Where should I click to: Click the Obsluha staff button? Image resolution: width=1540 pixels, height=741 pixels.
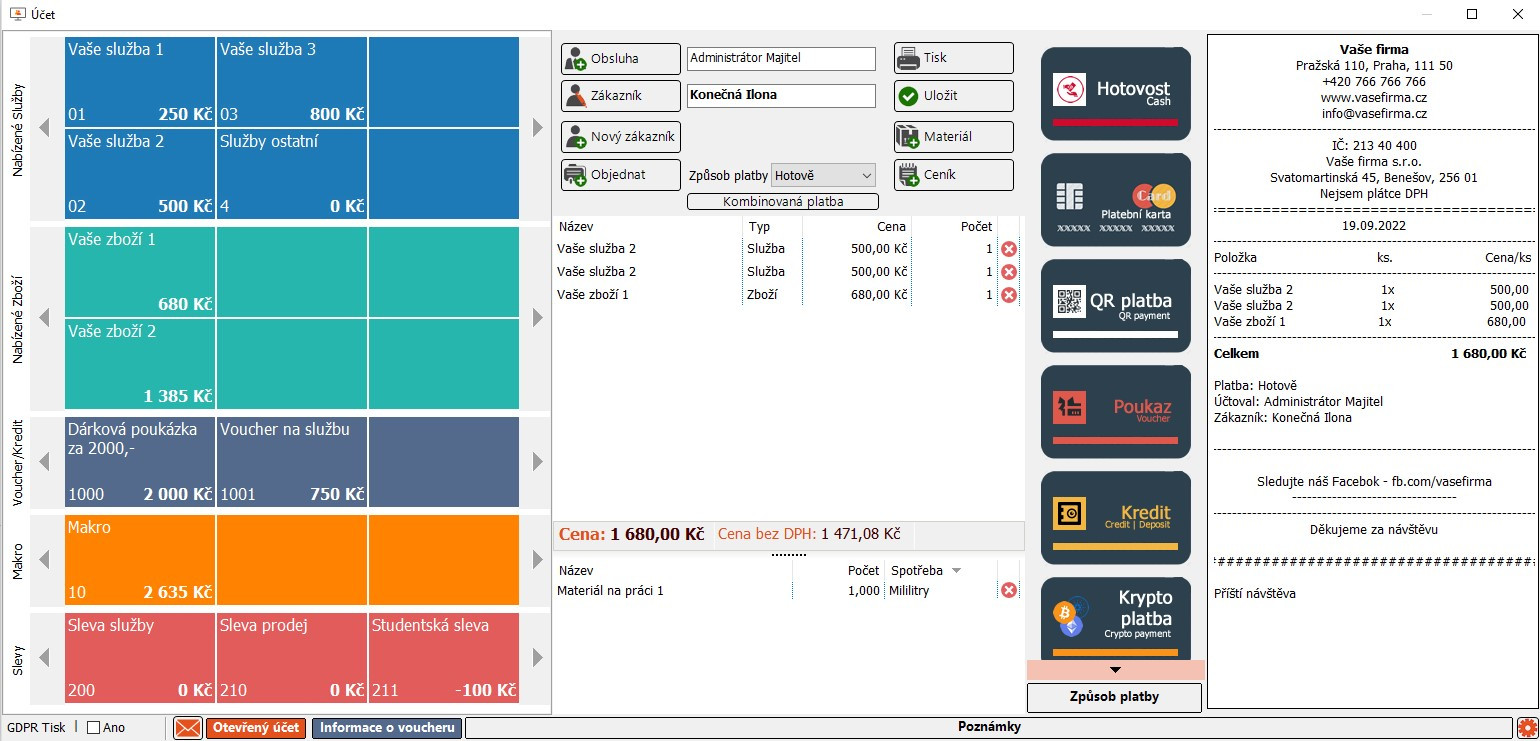coord(620,58)
